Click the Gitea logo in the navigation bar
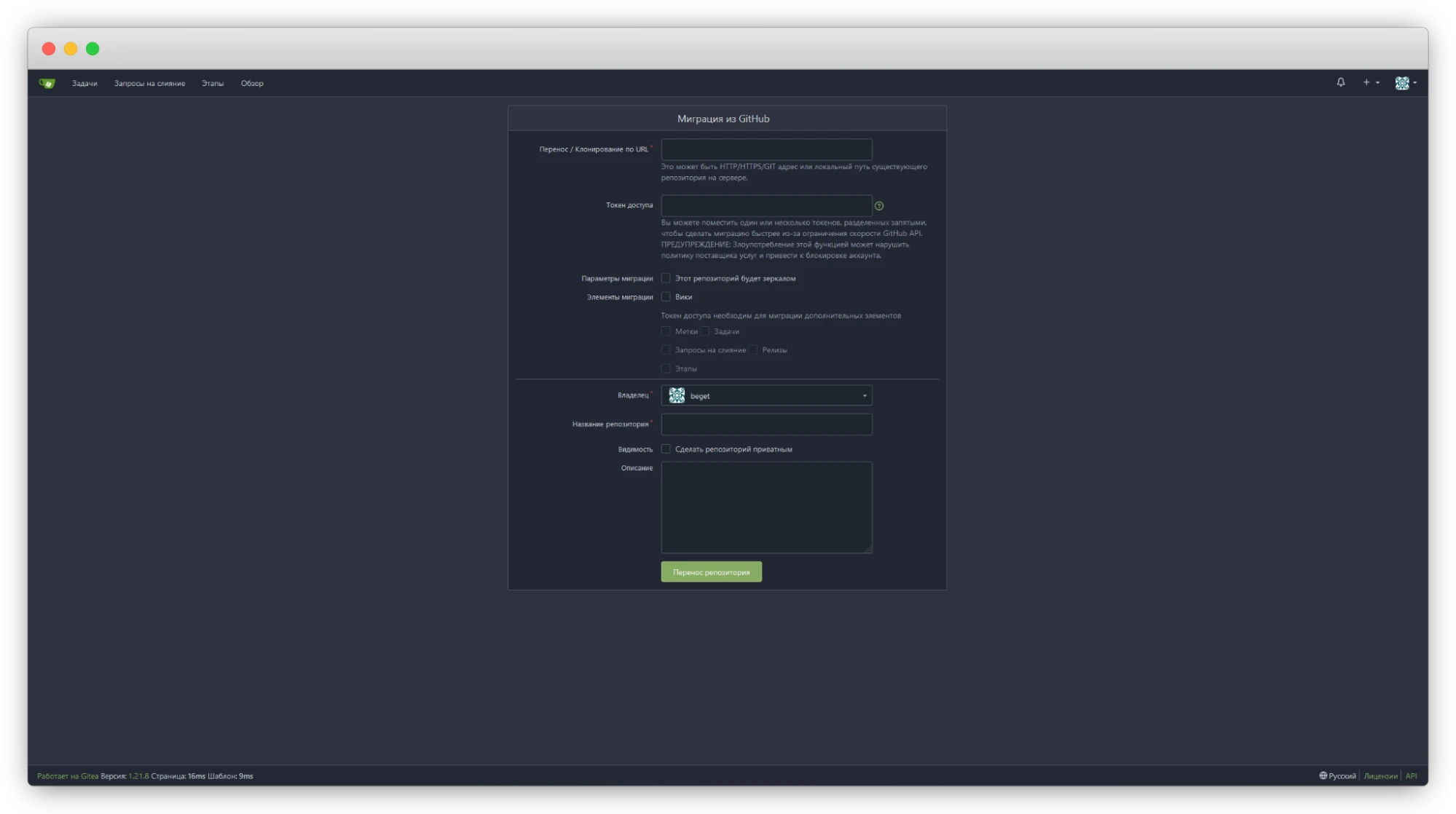 (47, 83)
